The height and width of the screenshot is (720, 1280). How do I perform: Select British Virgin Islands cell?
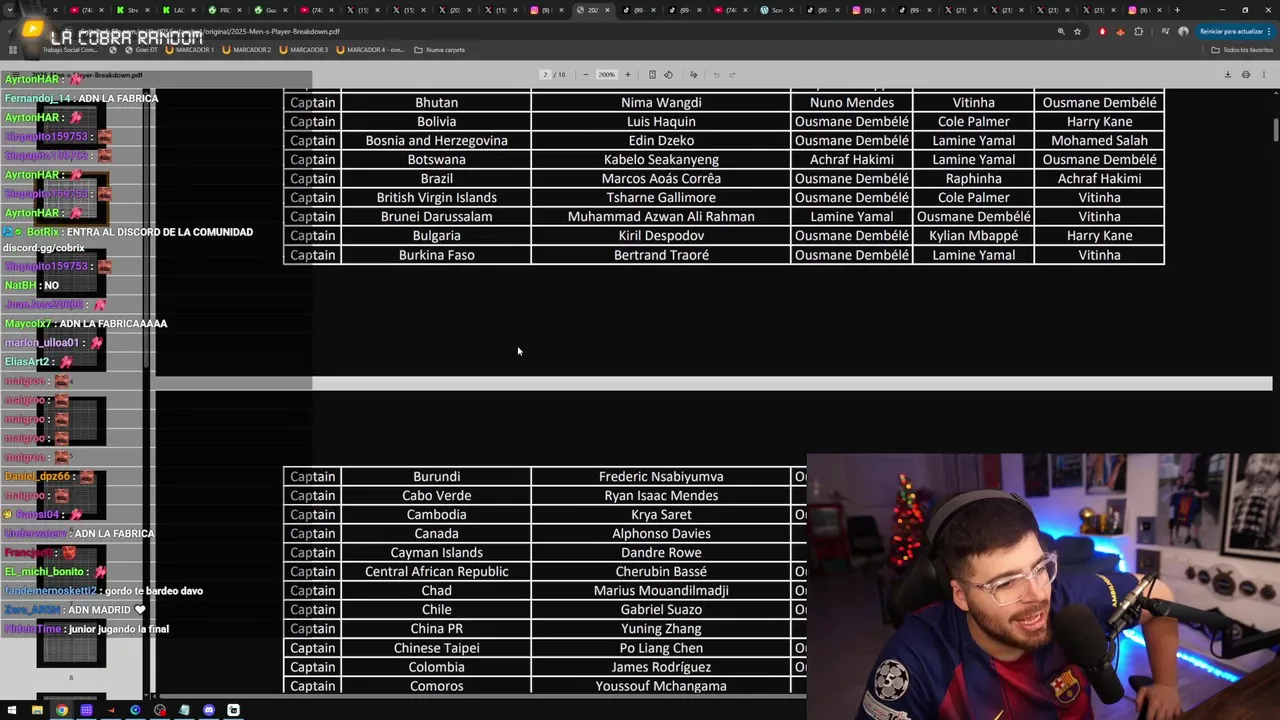point(436,197)
